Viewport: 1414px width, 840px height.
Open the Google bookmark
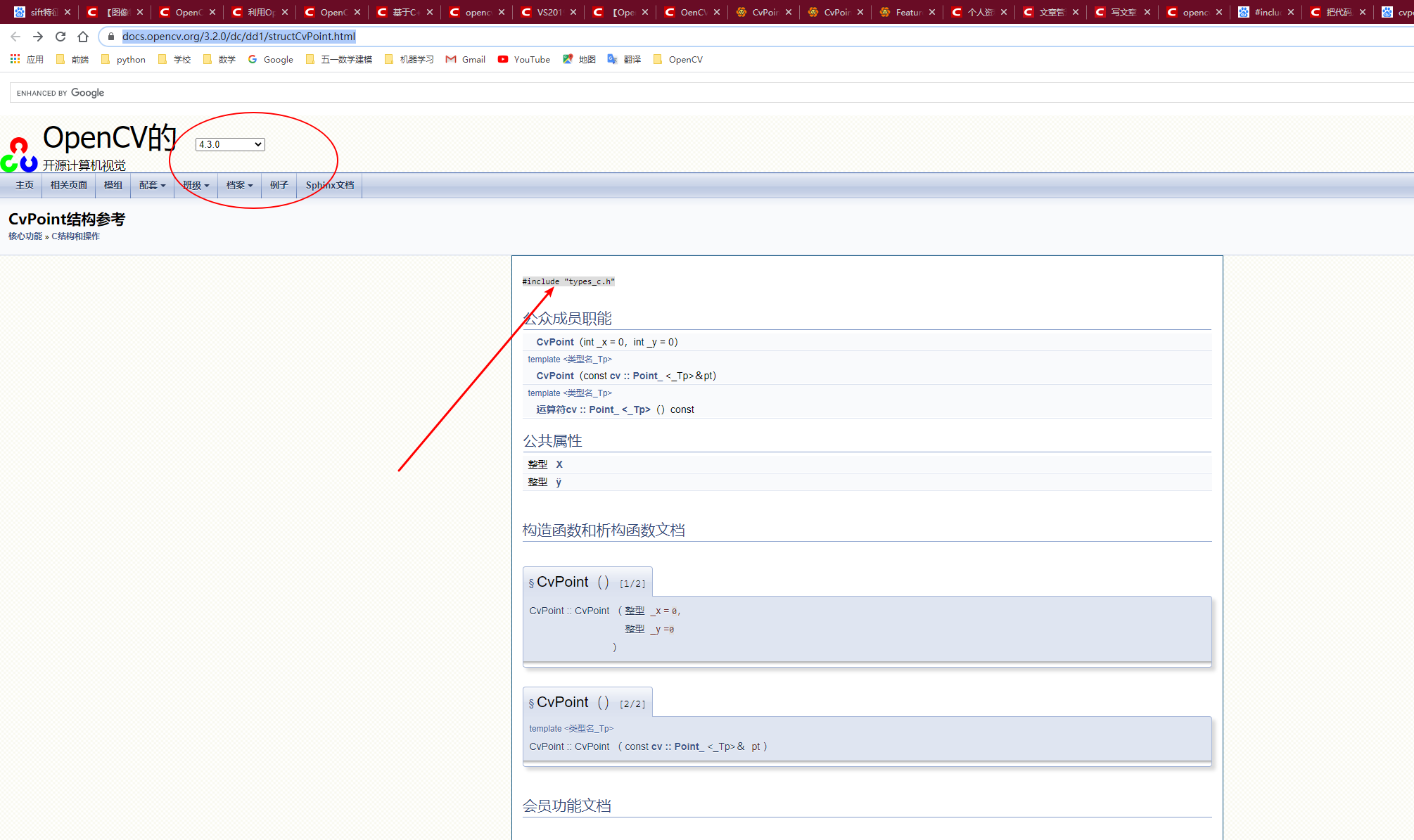pos(271,60)
